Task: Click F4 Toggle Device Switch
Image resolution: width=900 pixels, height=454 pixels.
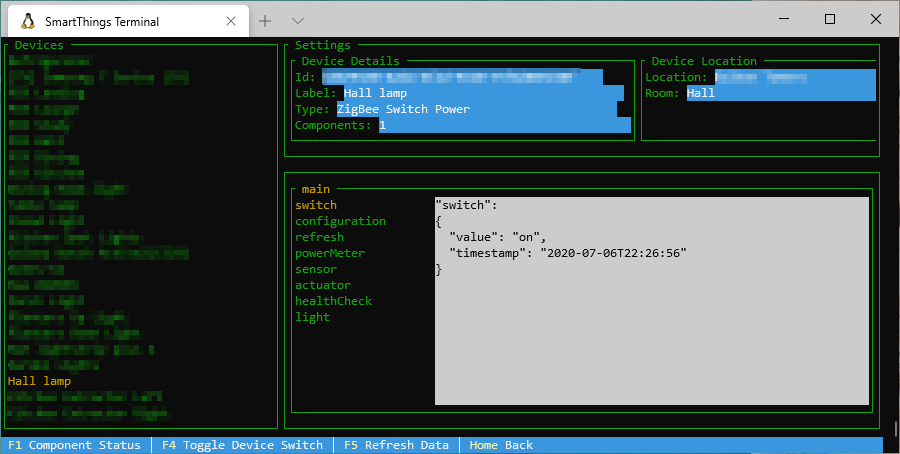Action: click(242, 445)
